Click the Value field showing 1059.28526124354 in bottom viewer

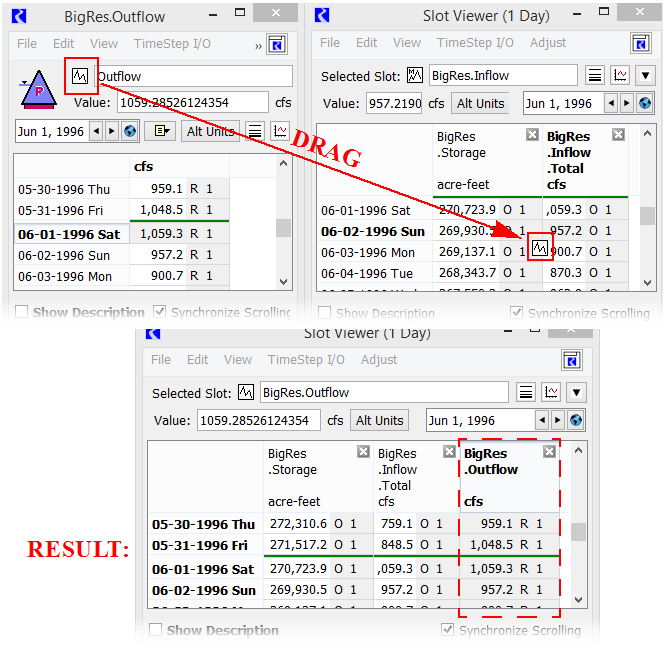(259, 421)
